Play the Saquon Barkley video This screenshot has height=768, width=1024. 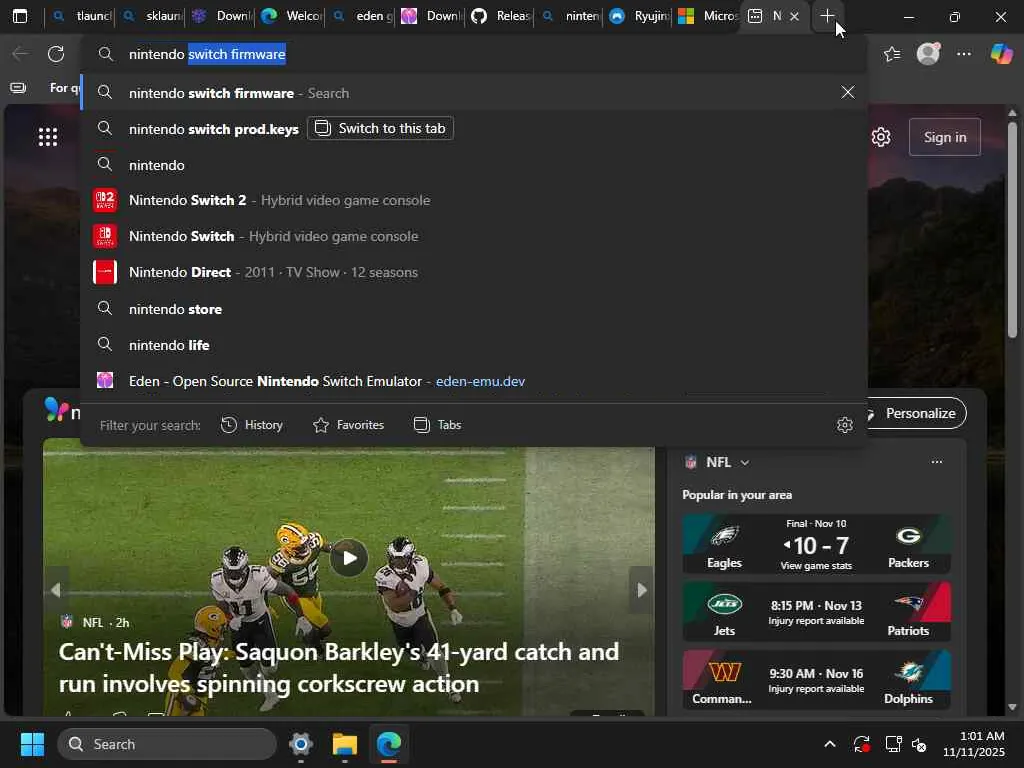point(349,558)
